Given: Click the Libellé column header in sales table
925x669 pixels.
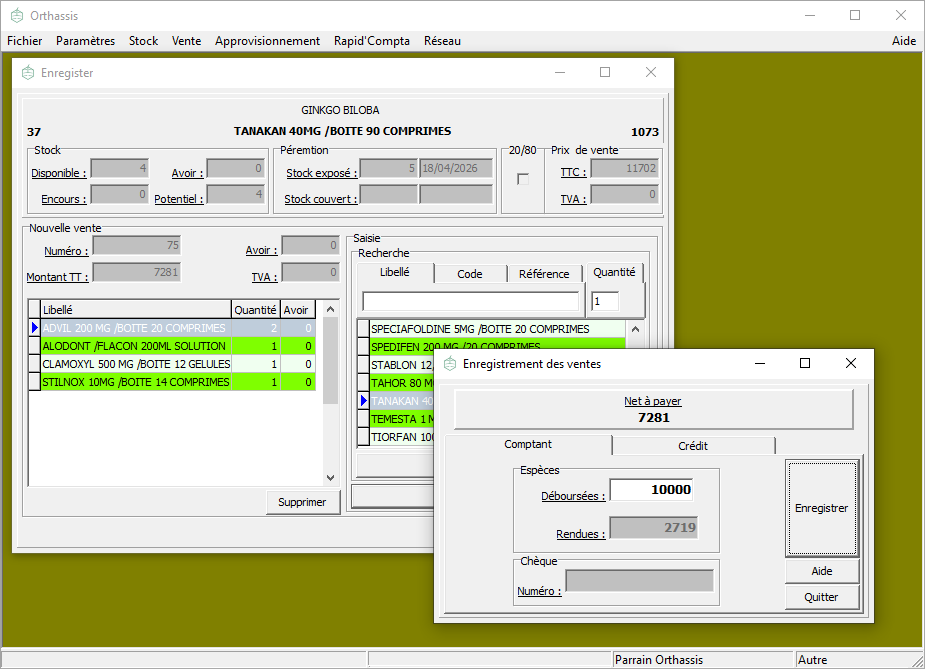Looking at the screenshot, I should click(136, 310).
